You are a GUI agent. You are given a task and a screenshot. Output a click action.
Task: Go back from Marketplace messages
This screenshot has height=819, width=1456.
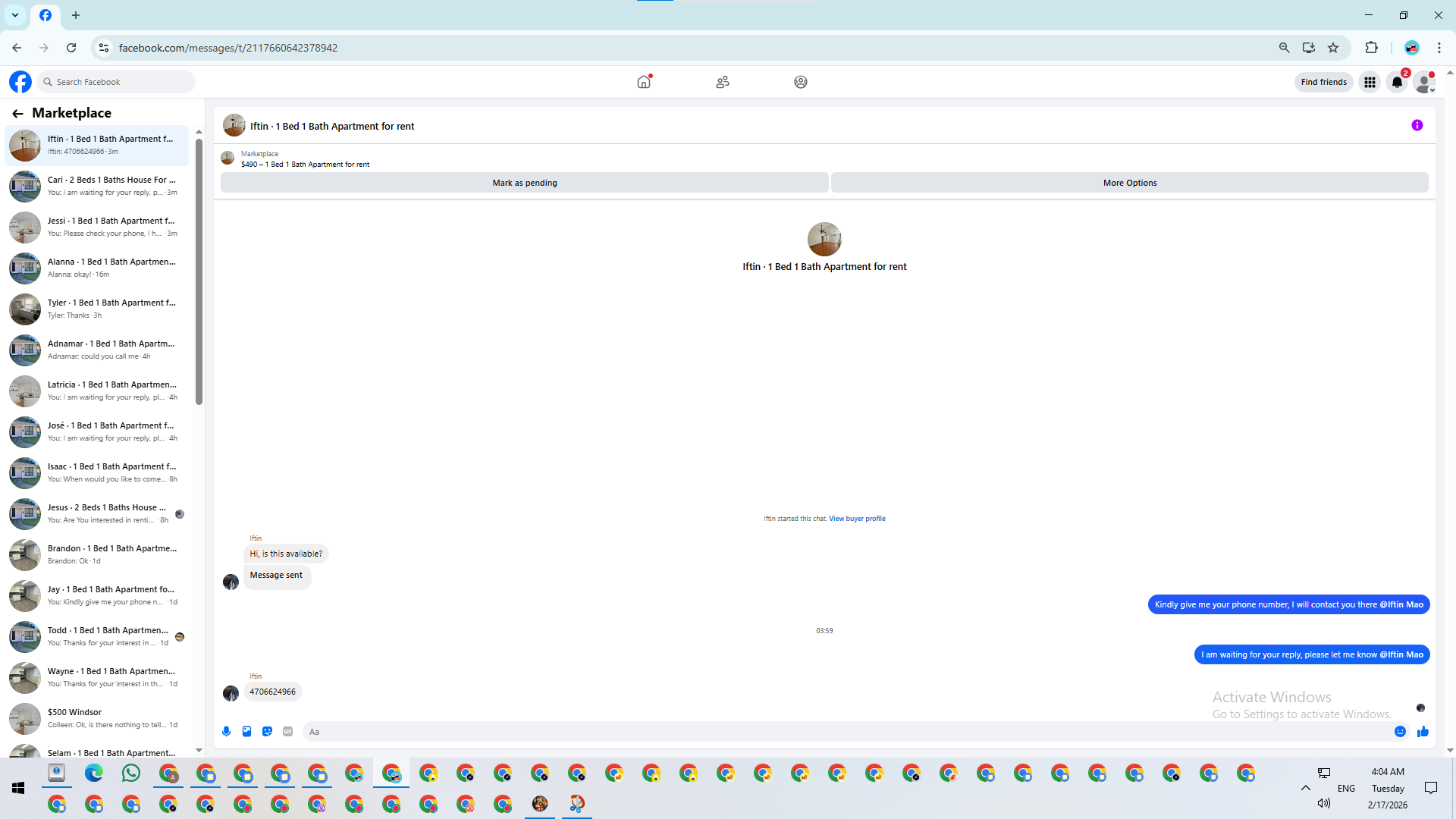pyautogui.click(x=17, y=113)
